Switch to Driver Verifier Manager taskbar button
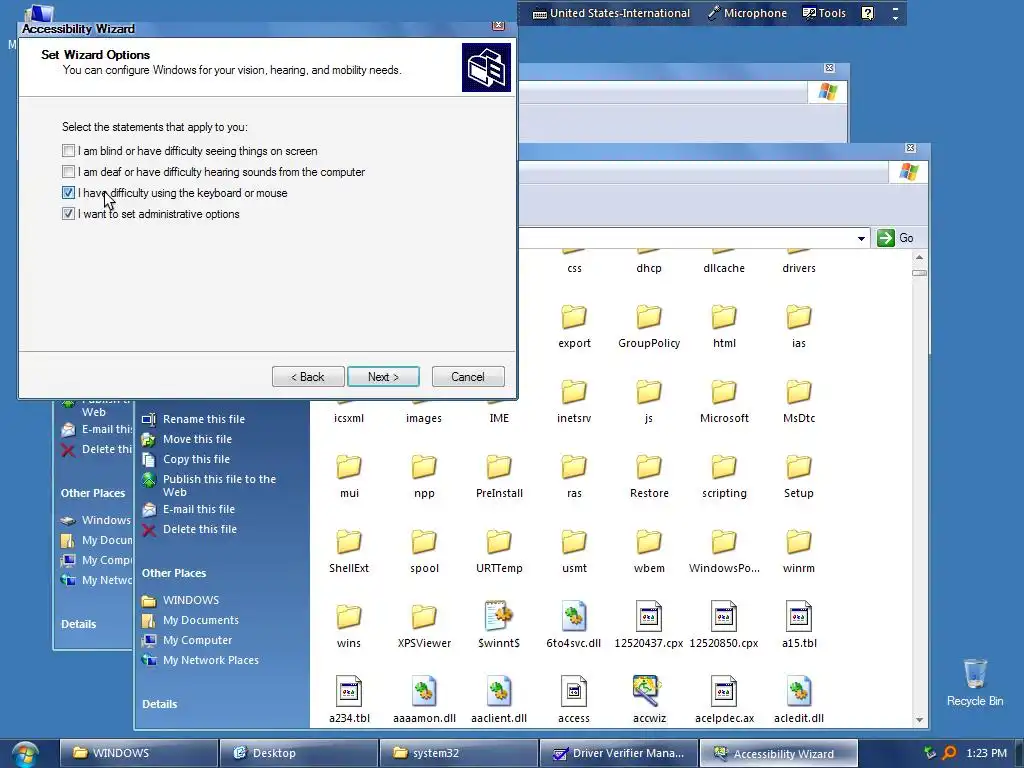Image resolution: width=1024 pixels, height=768 pixels. (x=618, y=753)
